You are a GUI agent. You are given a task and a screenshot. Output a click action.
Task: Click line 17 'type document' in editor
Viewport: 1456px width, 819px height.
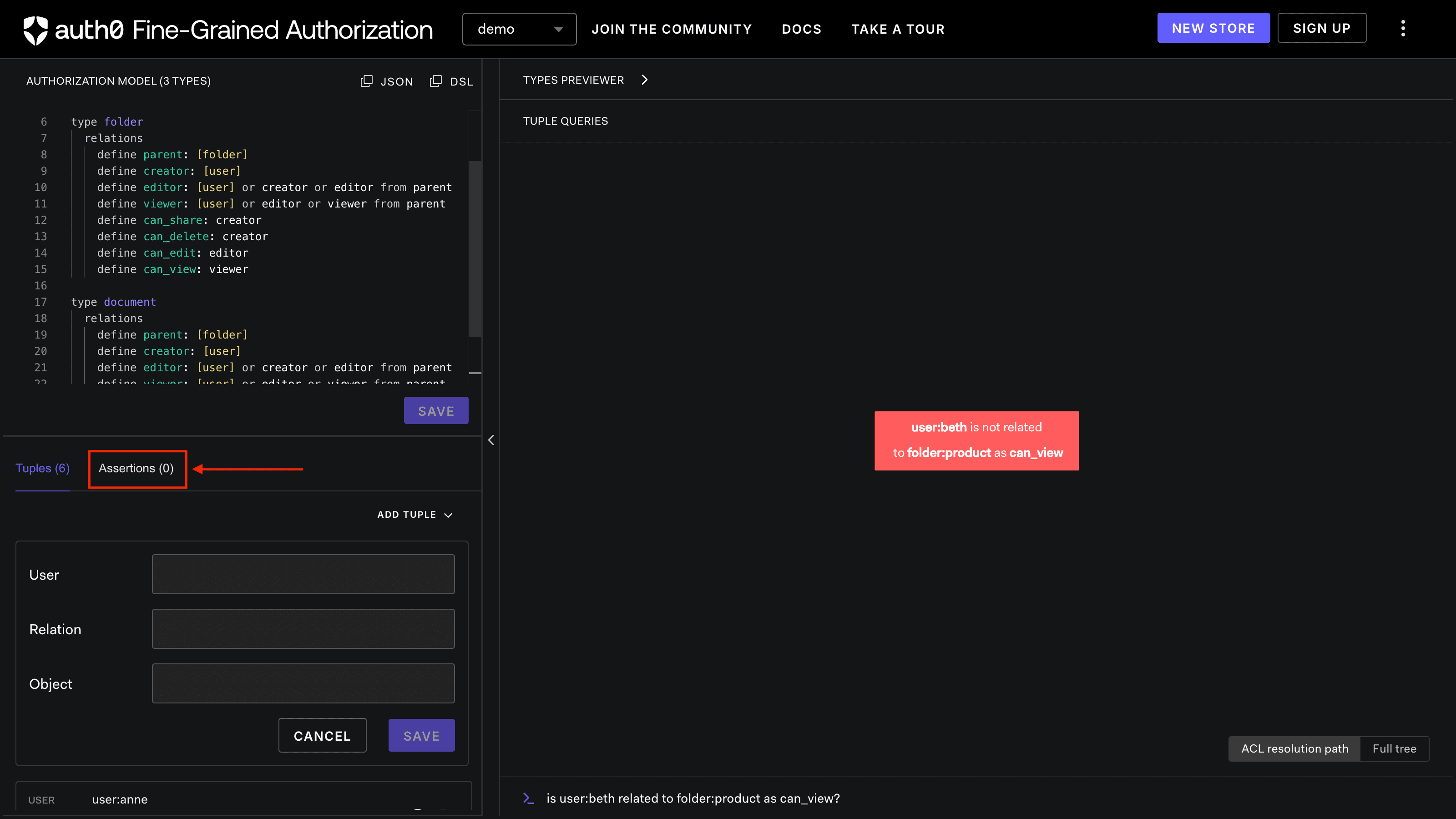[113, 302]
